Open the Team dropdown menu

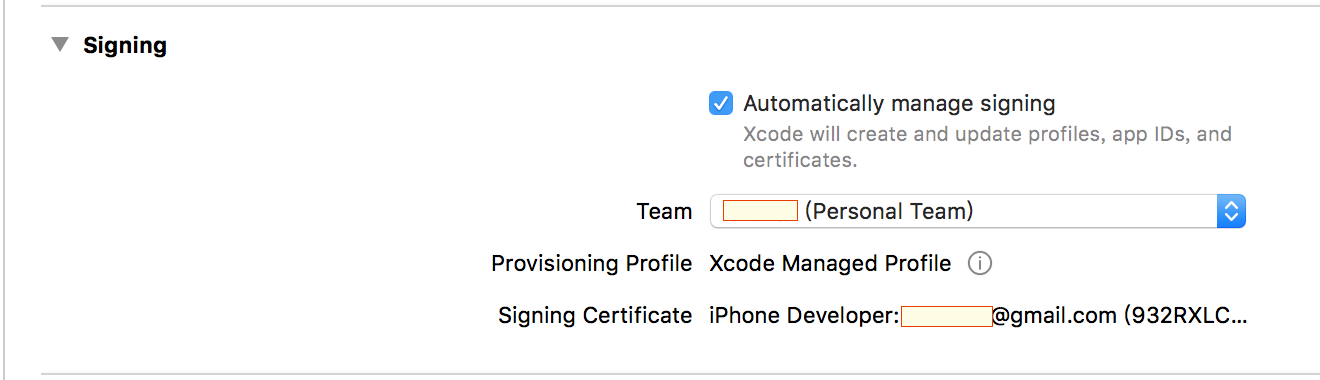(x=978, y=211)
